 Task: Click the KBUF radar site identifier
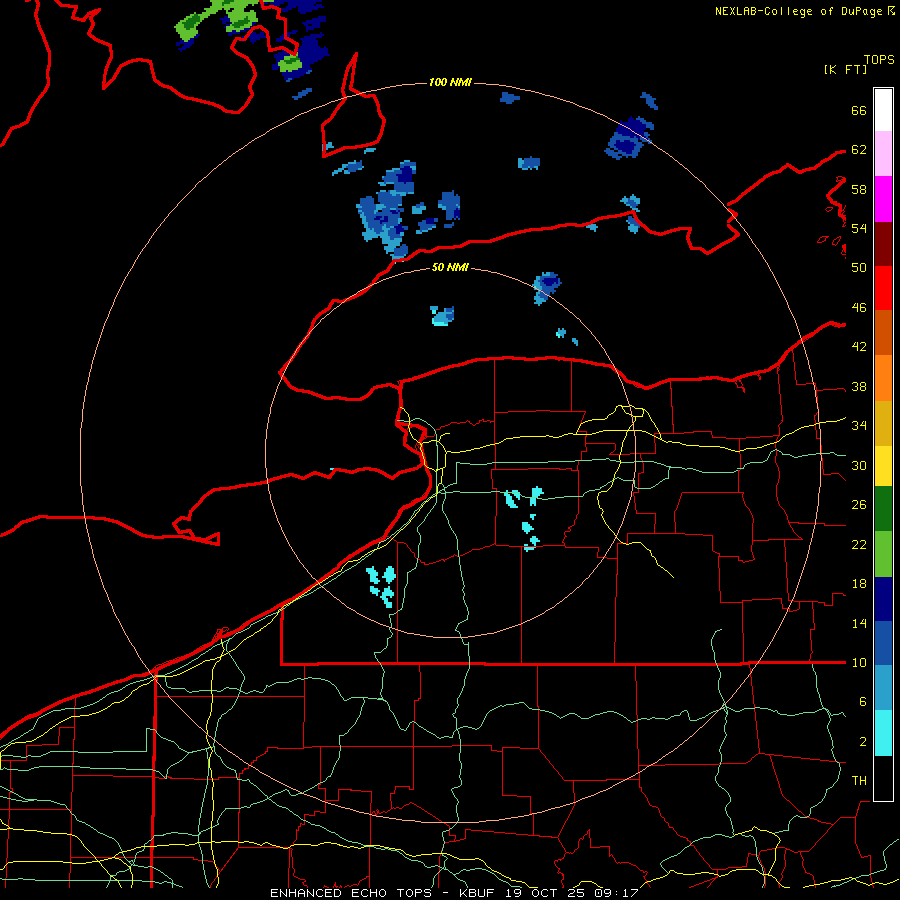[x=479, y=893]
